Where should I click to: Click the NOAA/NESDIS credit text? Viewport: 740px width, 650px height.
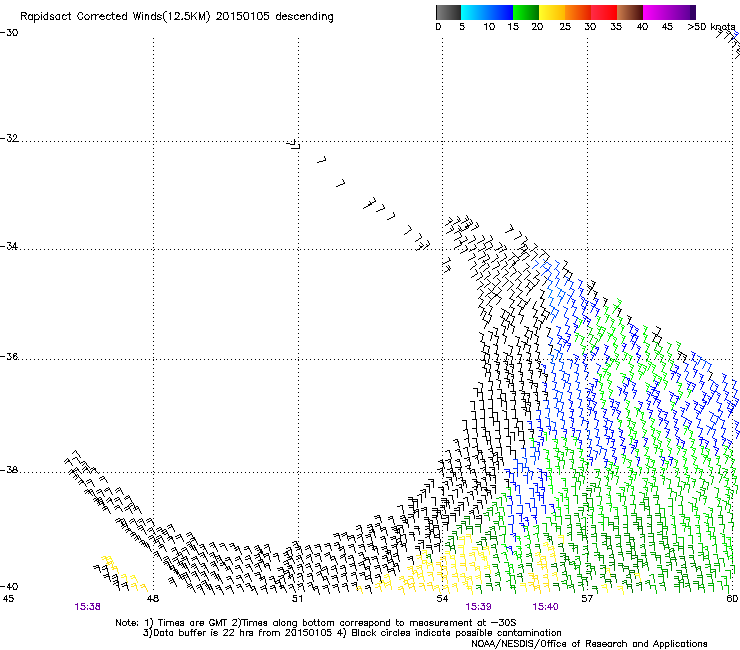(589, 644)
